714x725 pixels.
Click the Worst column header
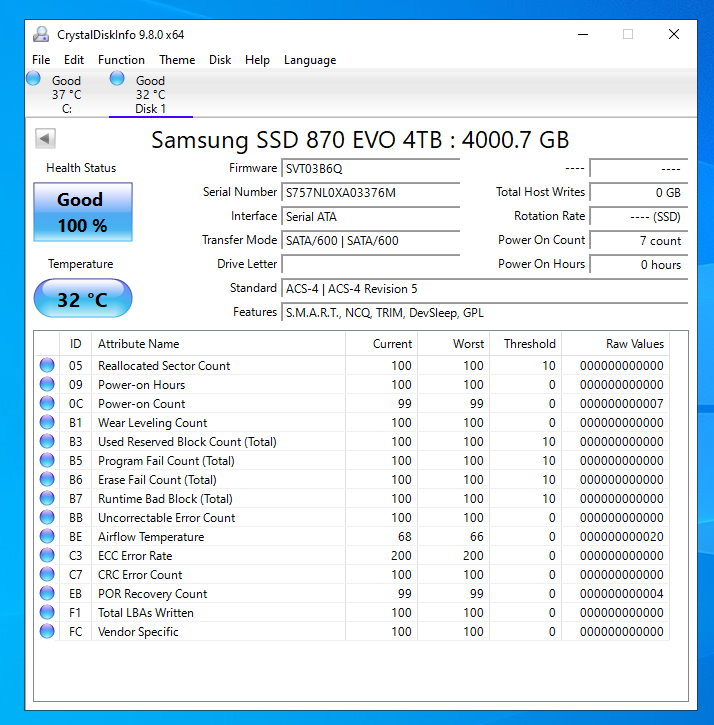click(454, 344)
